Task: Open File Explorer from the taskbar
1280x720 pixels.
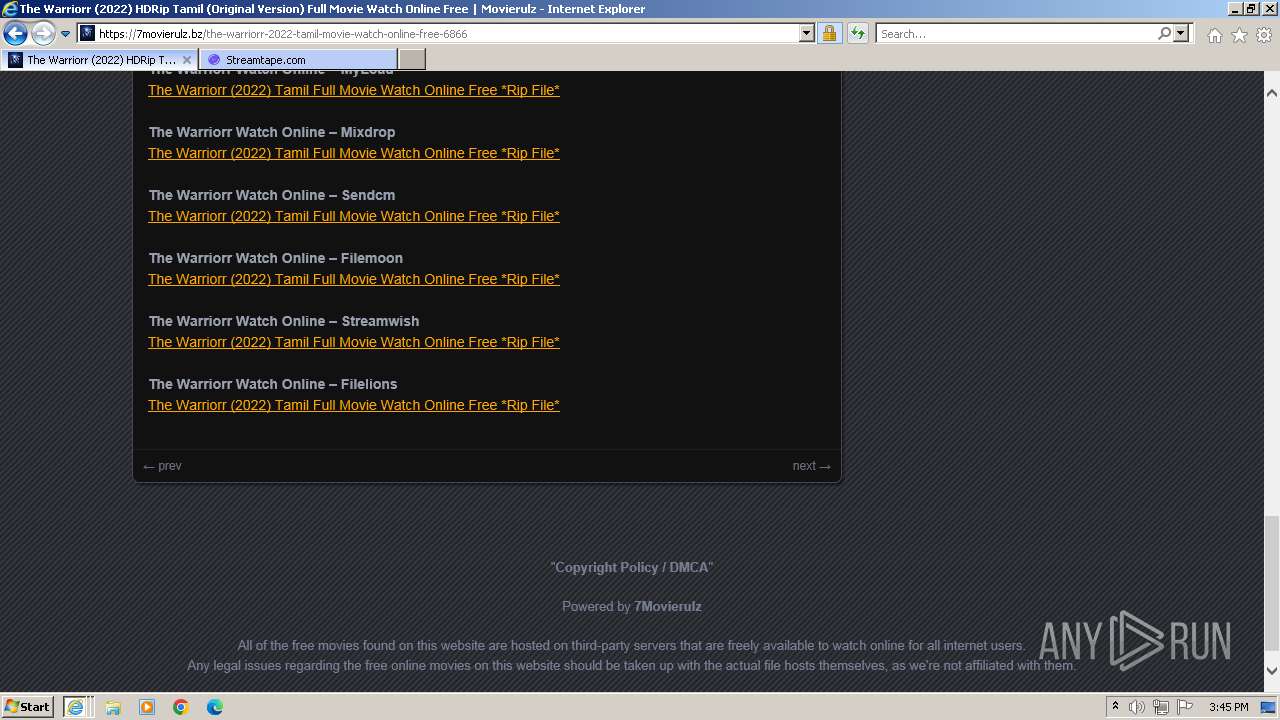Action: [x=113, y=707]
